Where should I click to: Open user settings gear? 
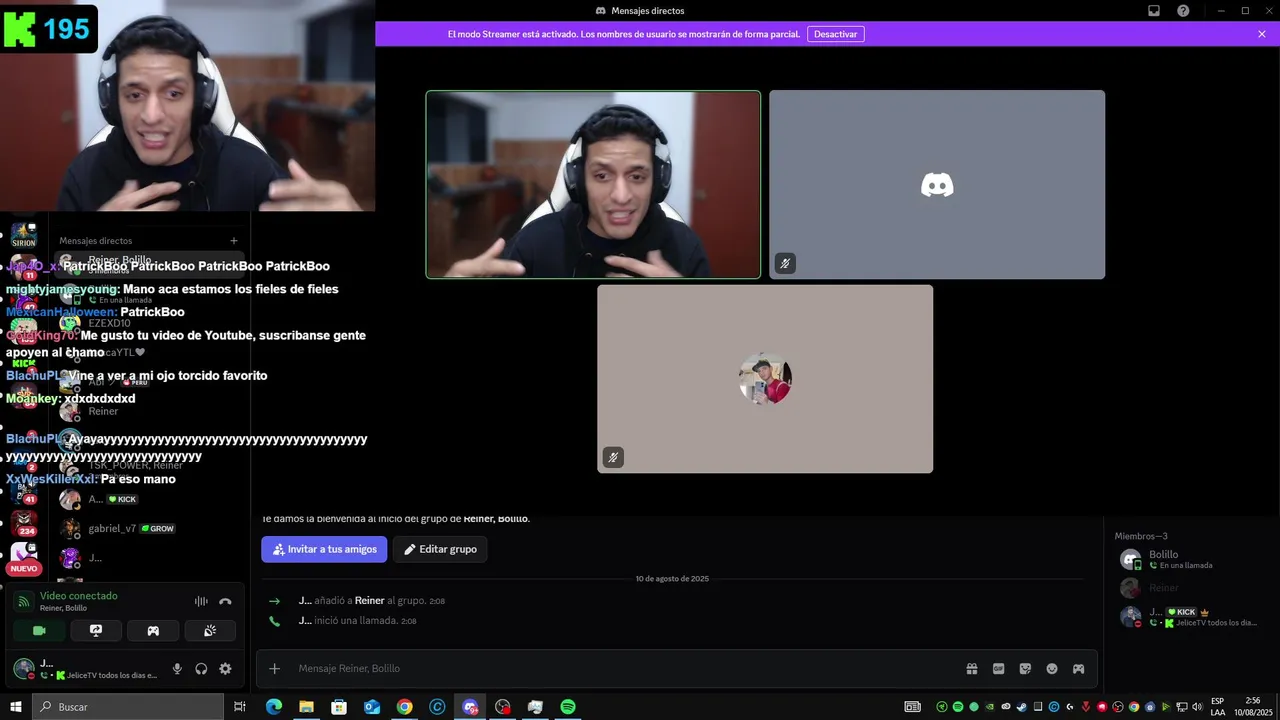tap(225, 669)
